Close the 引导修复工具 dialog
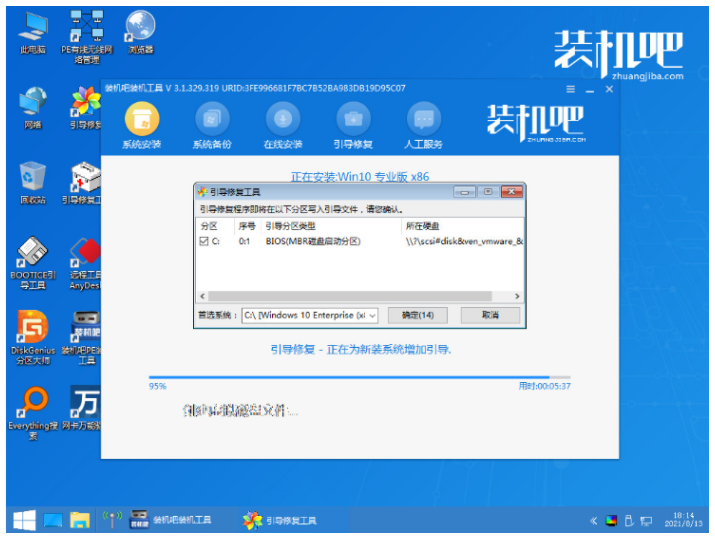715x538 pixels. click(512, 192)
